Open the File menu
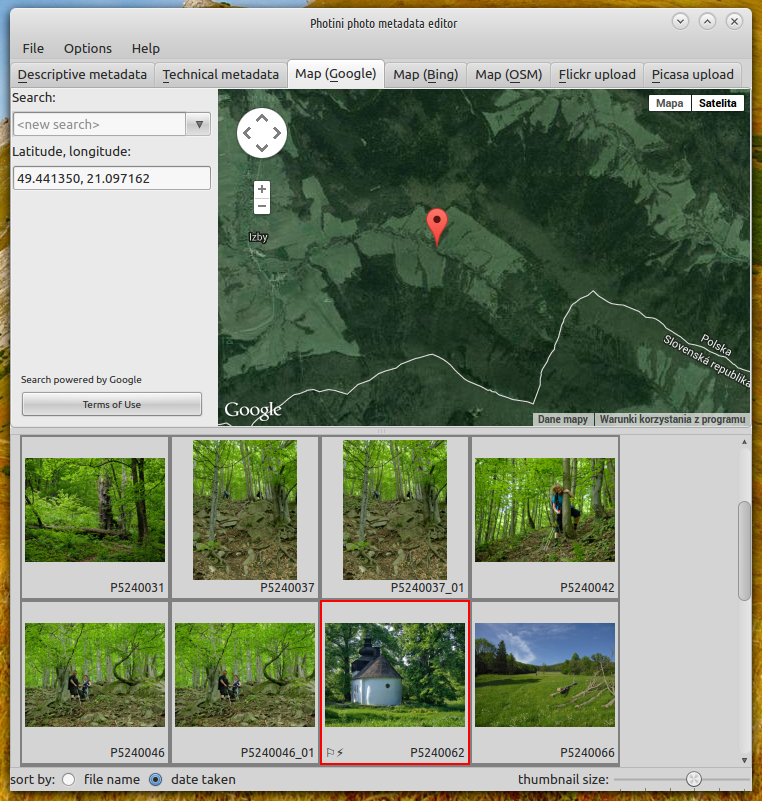Viewport: 762px width, 801px height. [33, 49]
